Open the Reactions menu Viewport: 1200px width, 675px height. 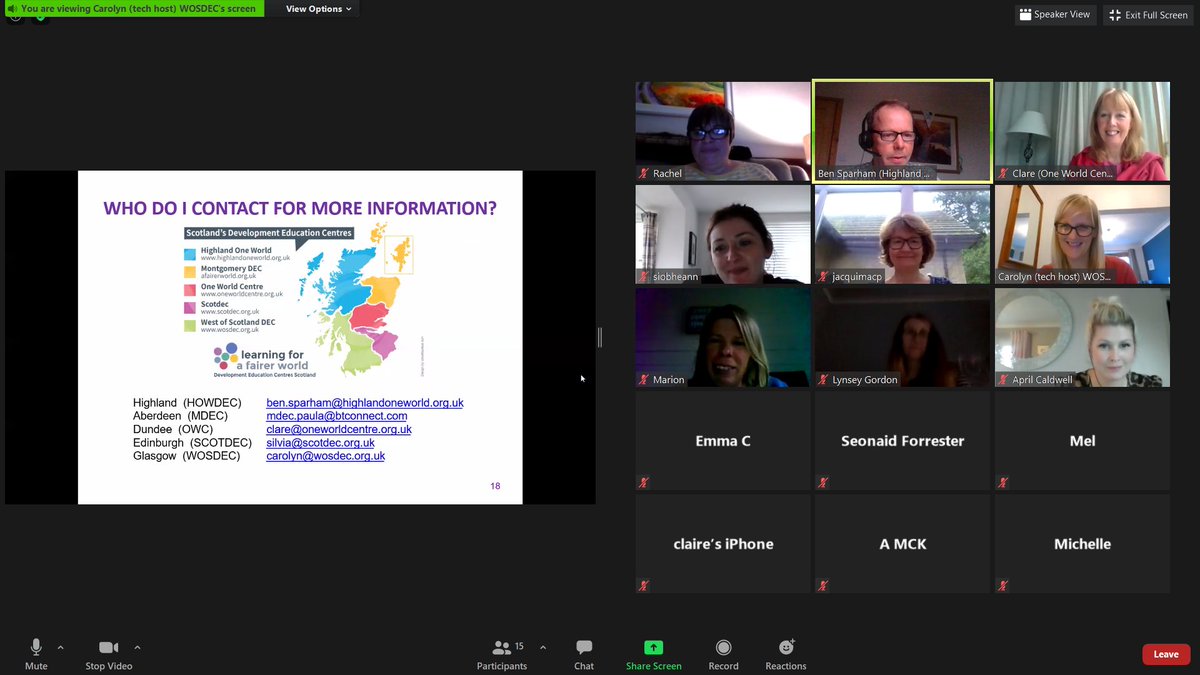(786, 654)
